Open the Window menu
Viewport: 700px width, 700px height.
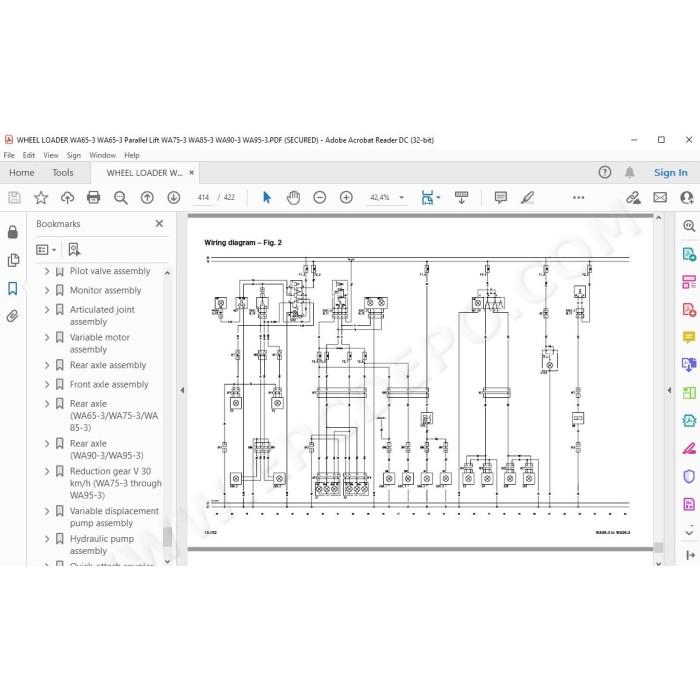[x=102, y=155]
